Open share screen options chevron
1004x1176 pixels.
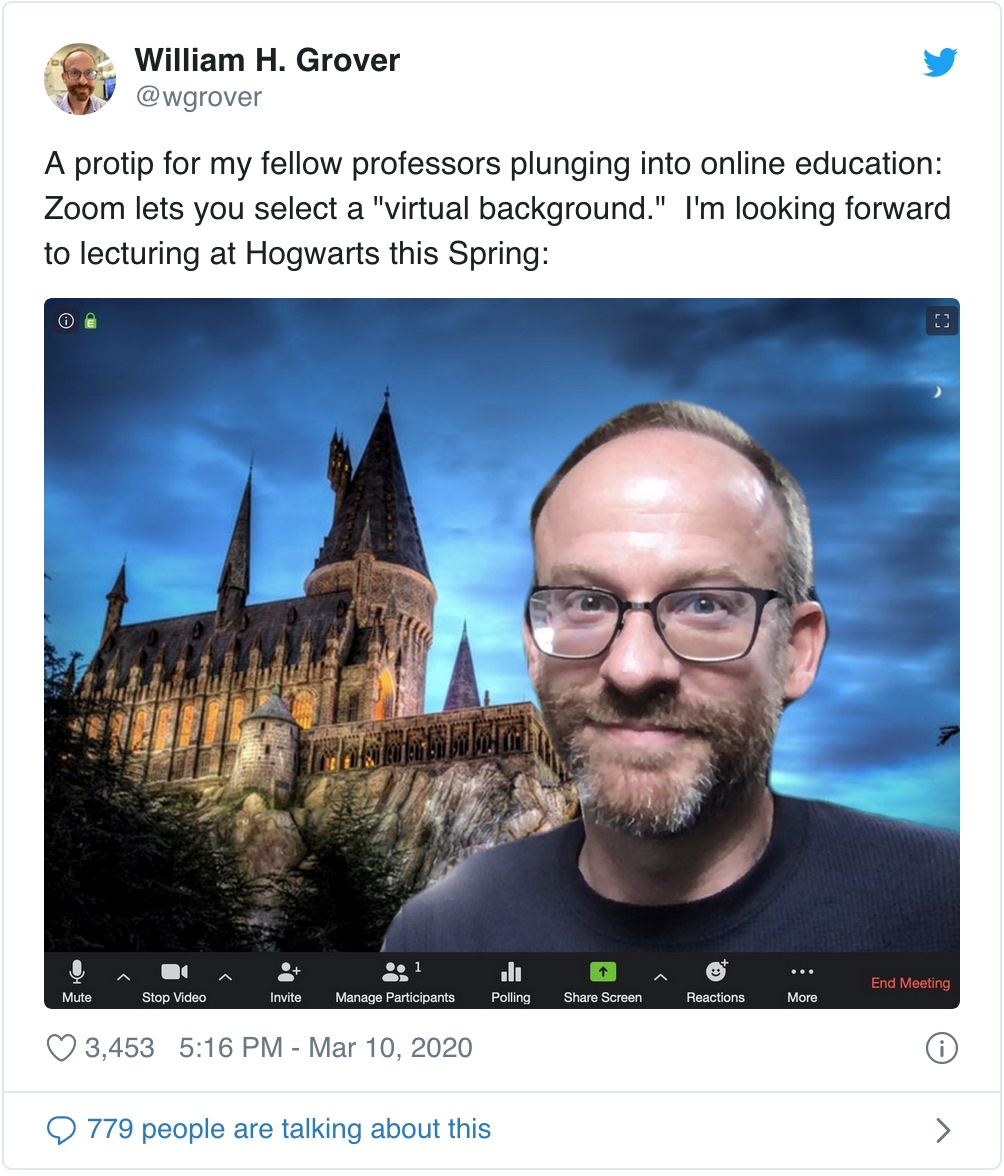660,976
